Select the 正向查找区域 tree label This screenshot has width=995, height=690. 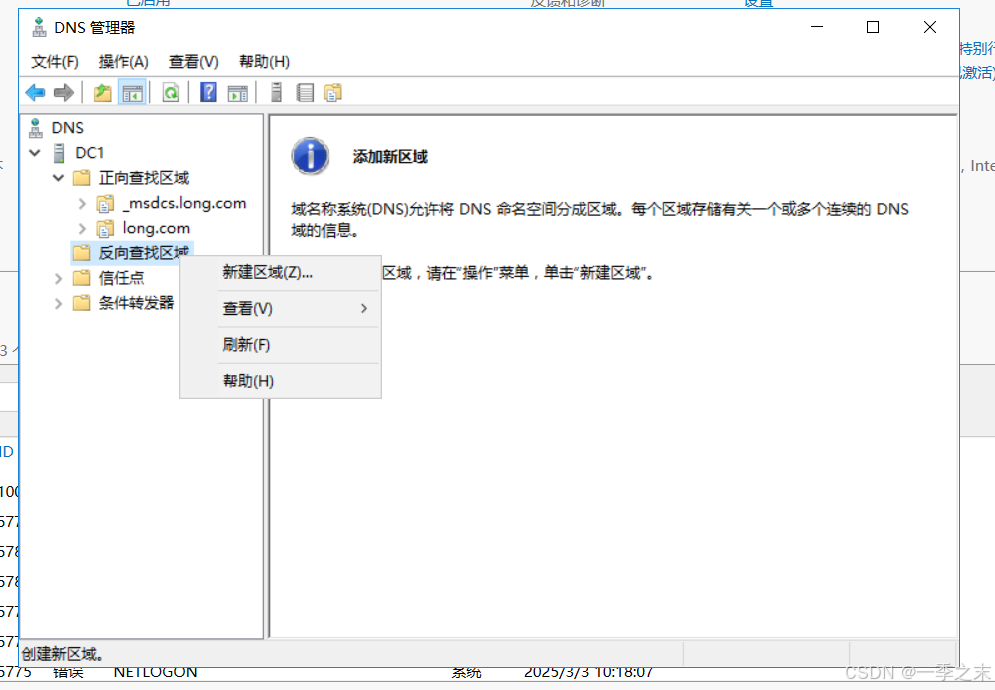pos(144,178)
